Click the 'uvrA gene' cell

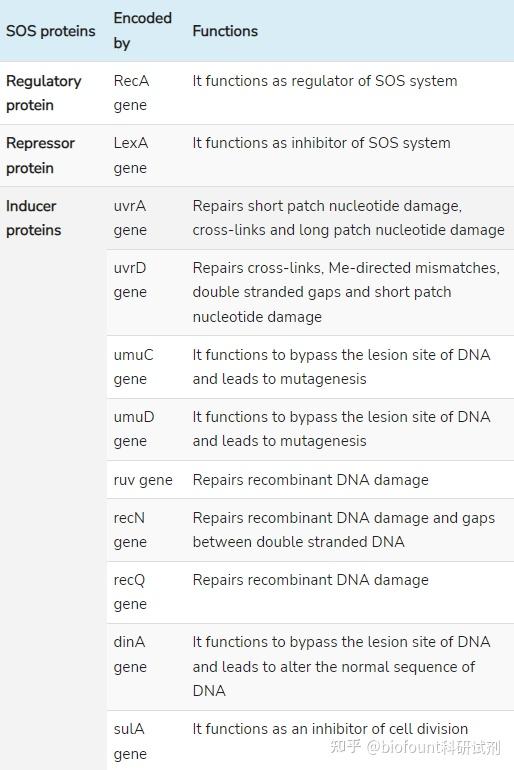pos(130,218)
